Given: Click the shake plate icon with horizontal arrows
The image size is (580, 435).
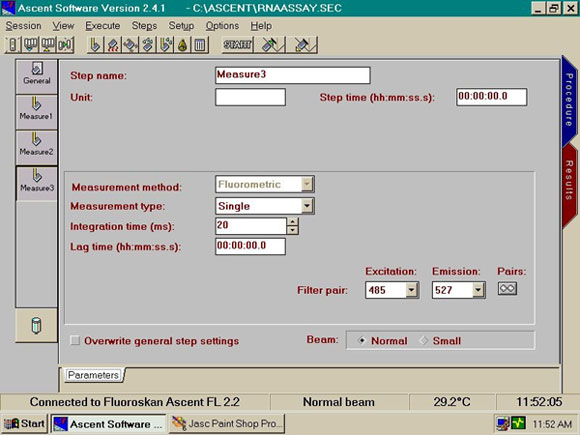Looking at the screenshot, I should pyautogui.click(x=130, y=45).
